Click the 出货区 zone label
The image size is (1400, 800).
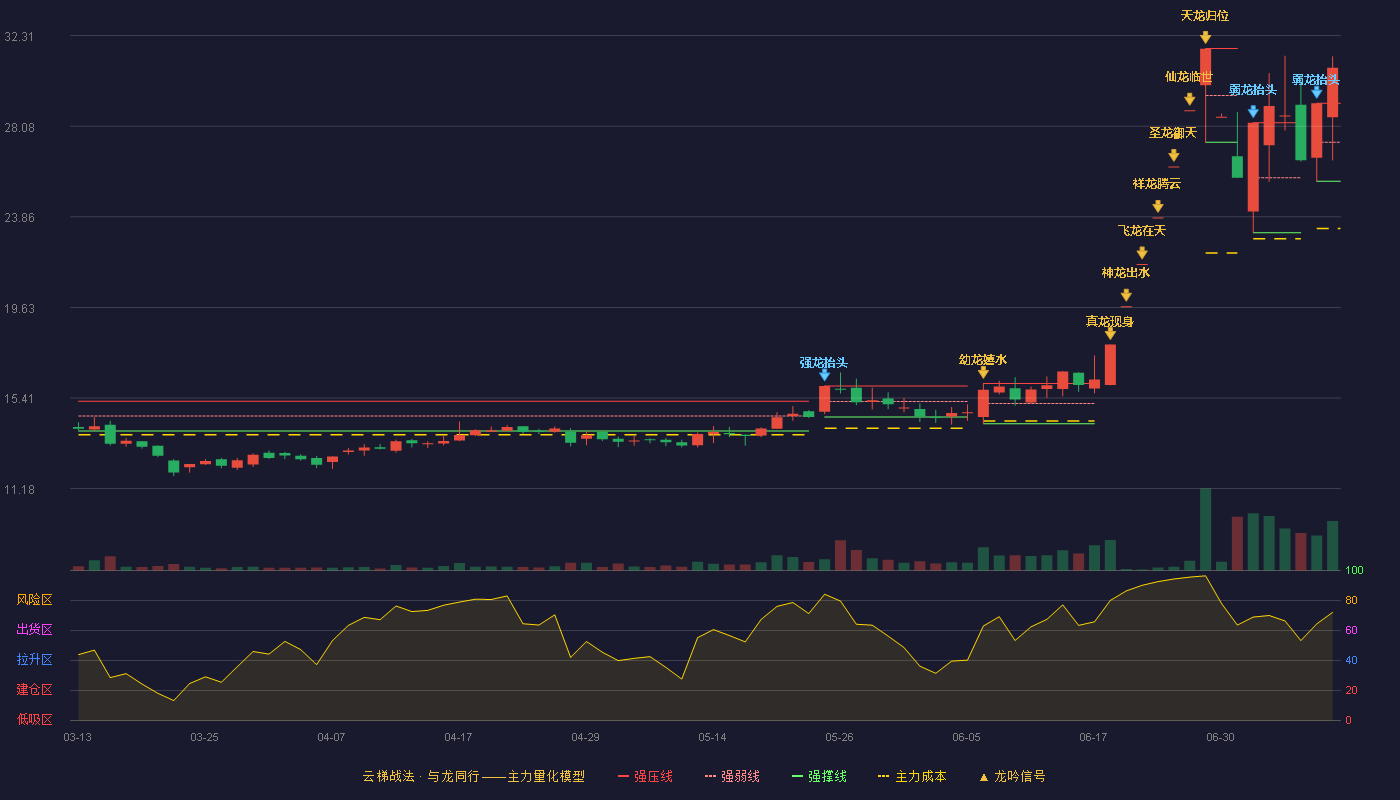(34, 630)
